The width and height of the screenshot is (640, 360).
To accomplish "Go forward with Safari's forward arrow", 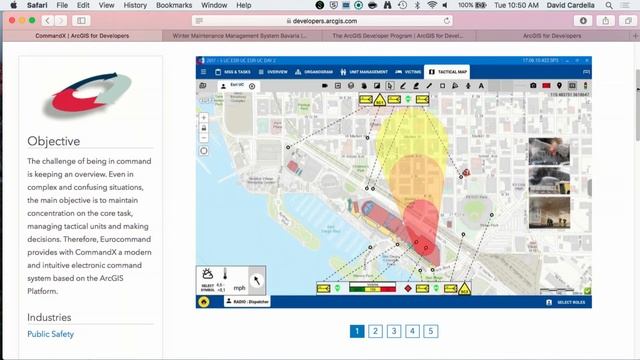I will point(60,20).
